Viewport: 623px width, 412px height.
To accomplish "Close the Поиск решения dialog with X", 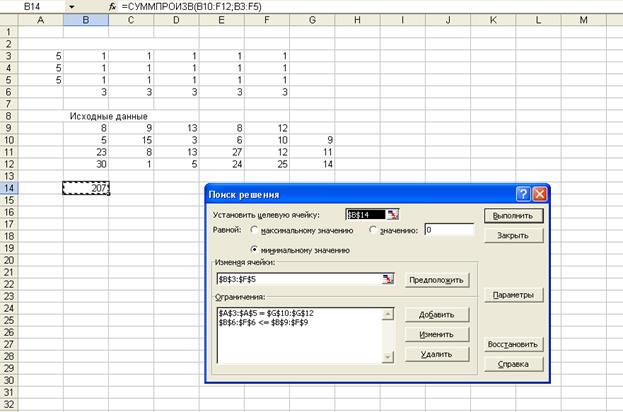I will coord(540,194).
